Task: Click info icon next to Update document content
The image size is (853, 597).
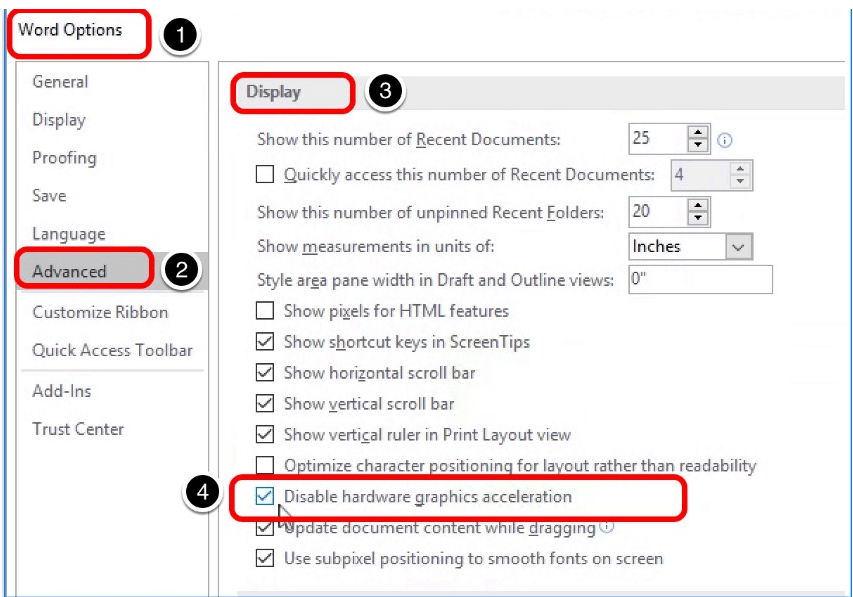Action: [606, 527]
